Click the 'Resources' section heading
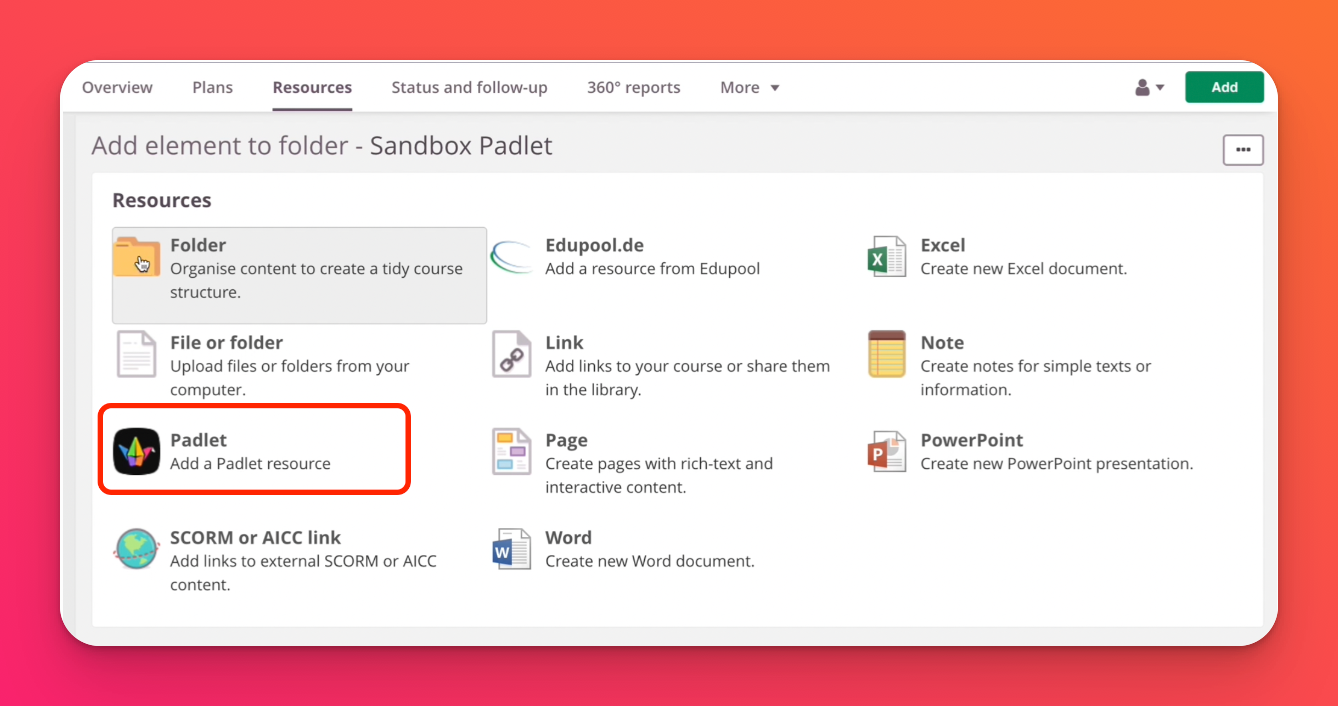 click(x=162, y=200)
